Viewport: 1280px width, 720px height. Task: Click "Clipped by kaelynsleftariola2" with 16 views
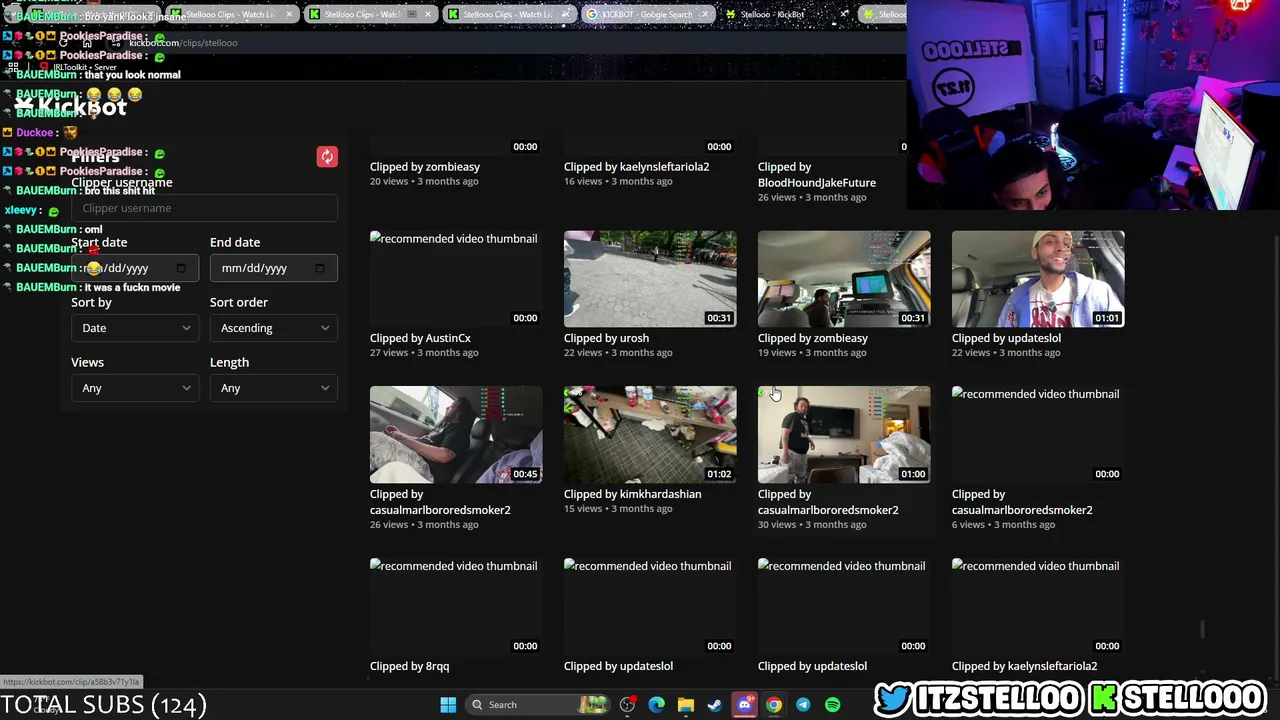tap(637, 167)
